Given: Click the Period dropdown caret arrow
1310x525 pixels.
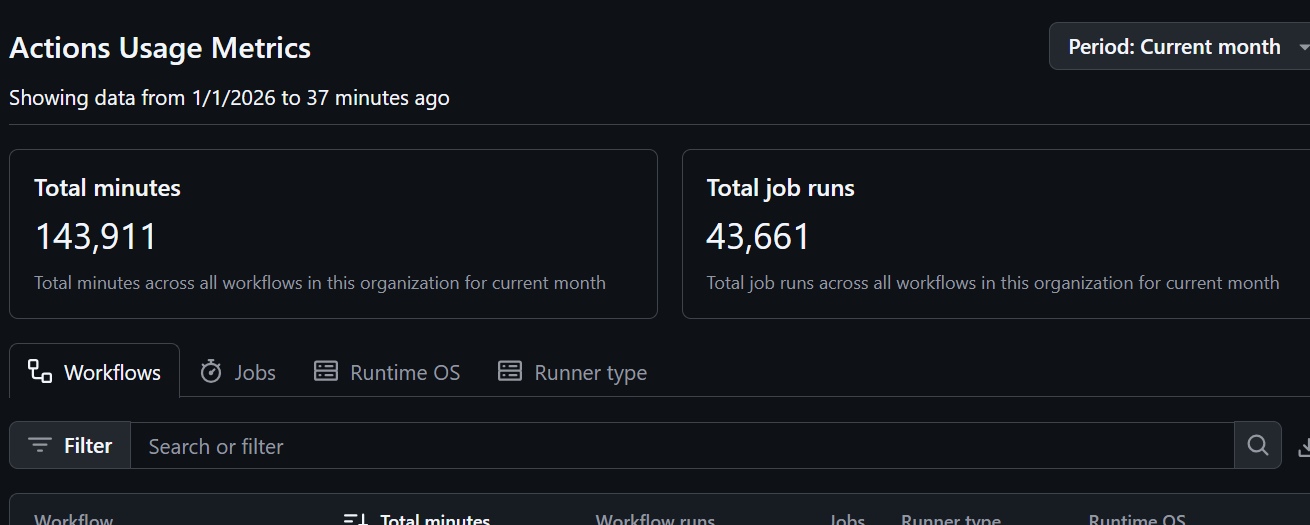Looking at the screenshot, I should click(1302, 48).
